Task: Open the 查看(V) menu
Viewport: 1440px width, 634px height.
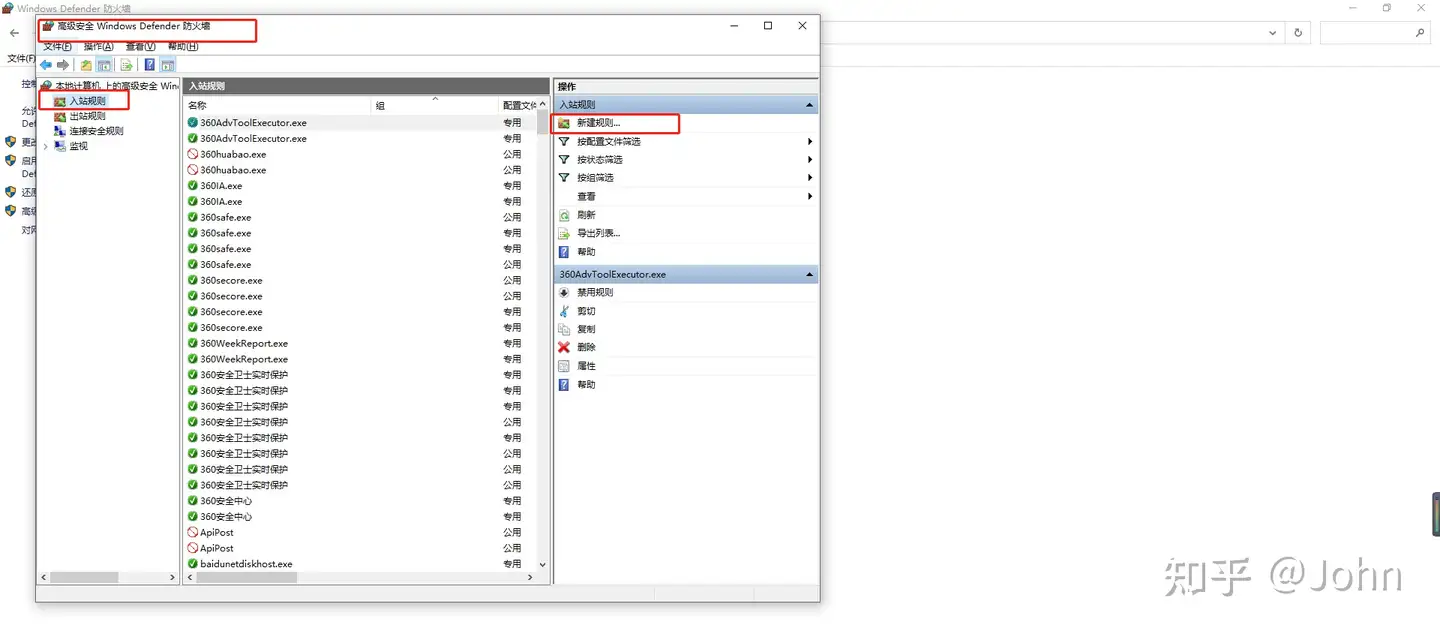Action: click(x=141, y=47)
